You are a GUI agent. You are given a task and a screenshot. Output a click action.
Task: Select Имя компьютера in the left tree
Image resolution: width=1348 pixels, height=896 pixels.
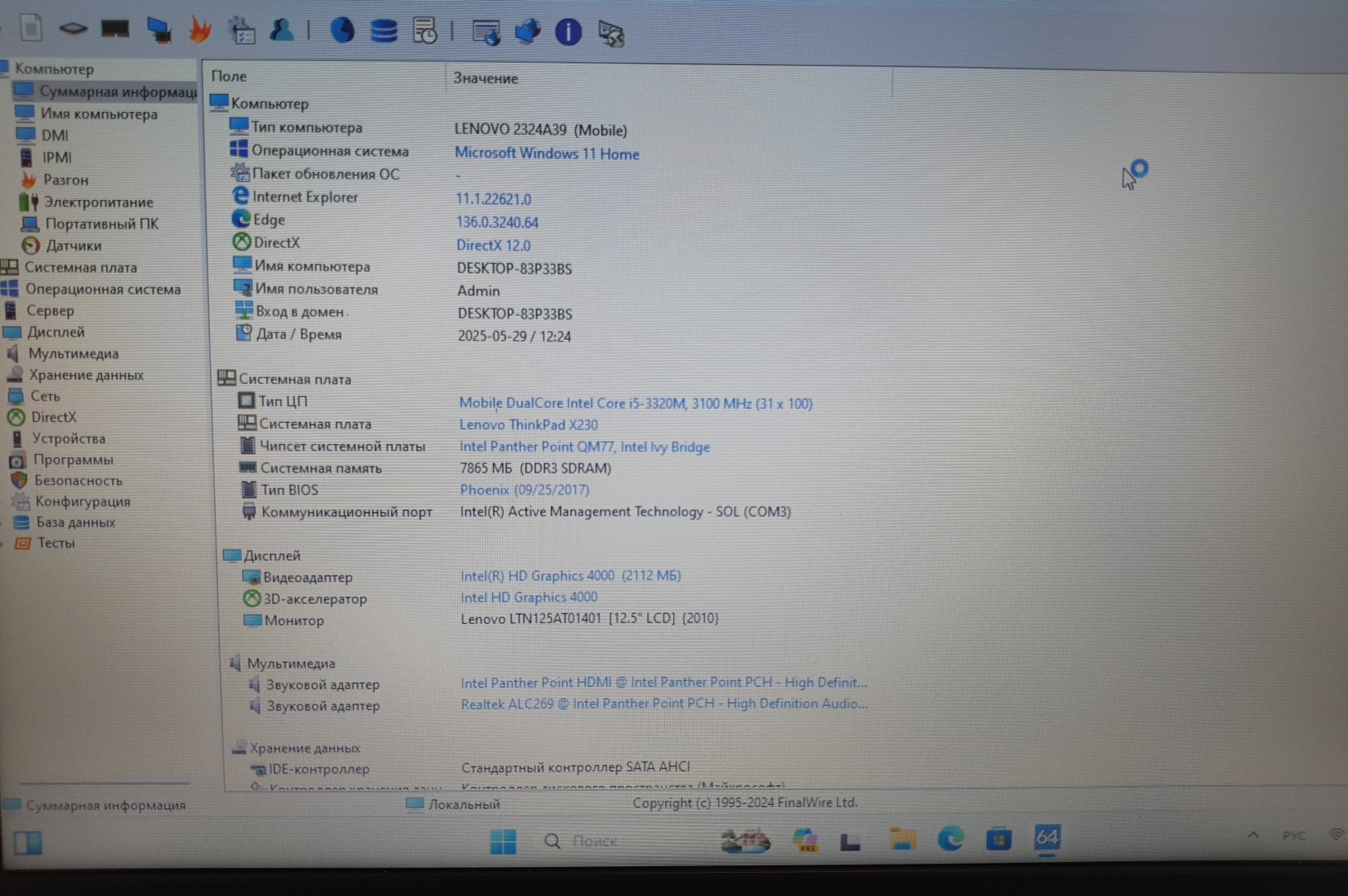[x=98, y=114]
